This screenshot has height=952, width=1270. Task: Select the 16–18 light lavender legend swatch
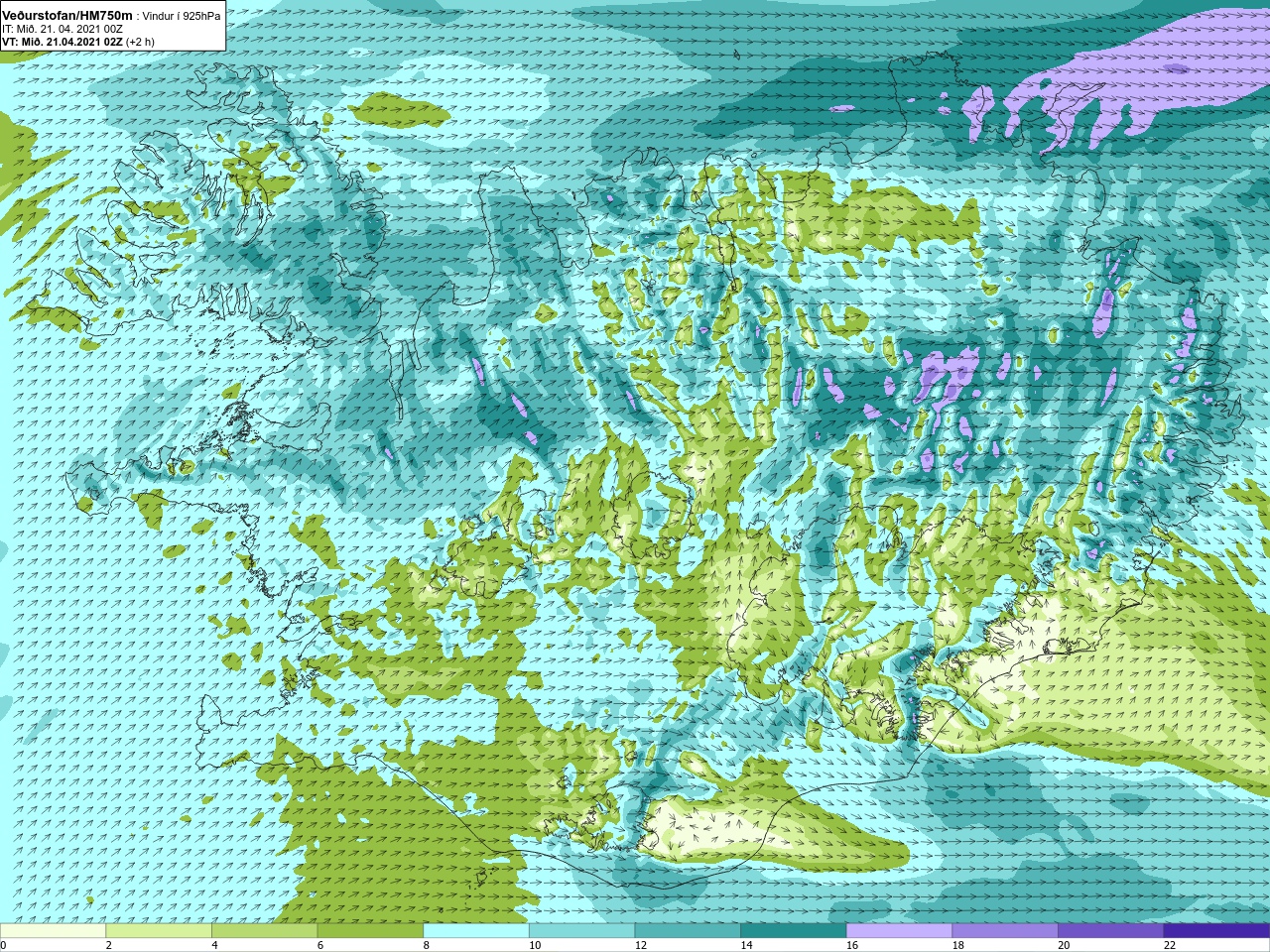click(x=899, y=930)
